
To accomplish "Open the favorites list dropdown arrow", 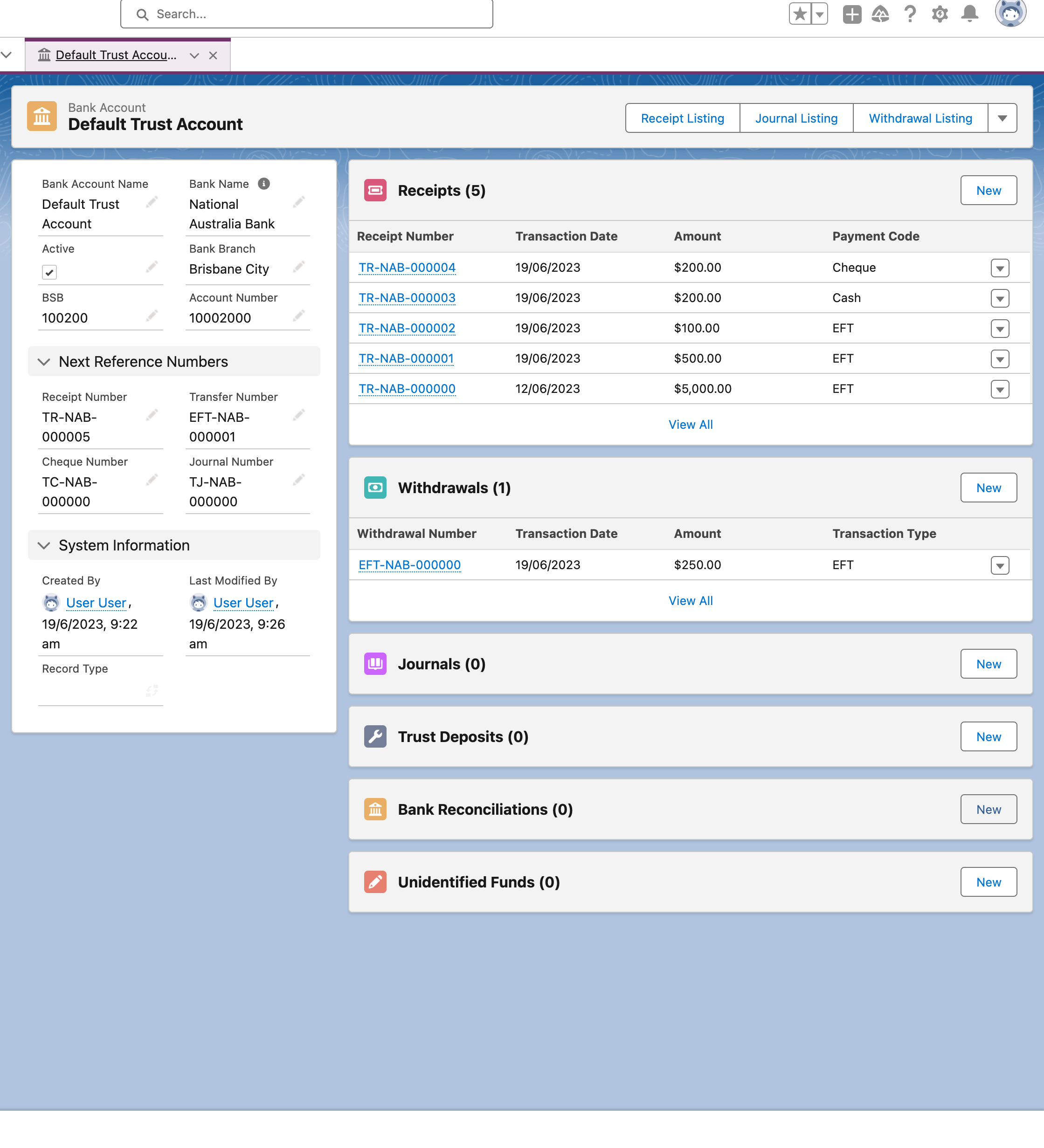I will click(x=820, y=14).
